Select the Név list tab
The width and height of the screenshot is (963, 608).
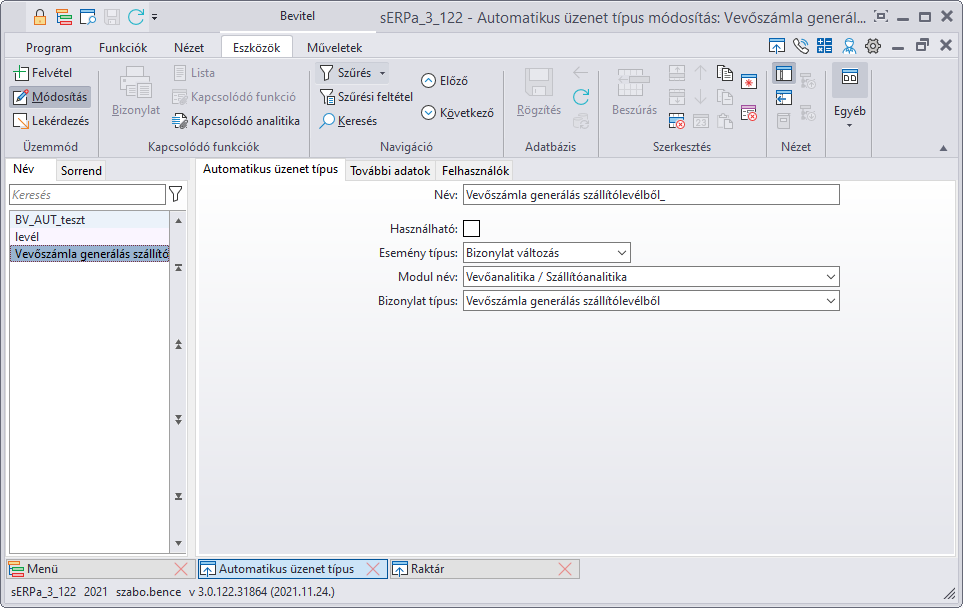point(24,169)
